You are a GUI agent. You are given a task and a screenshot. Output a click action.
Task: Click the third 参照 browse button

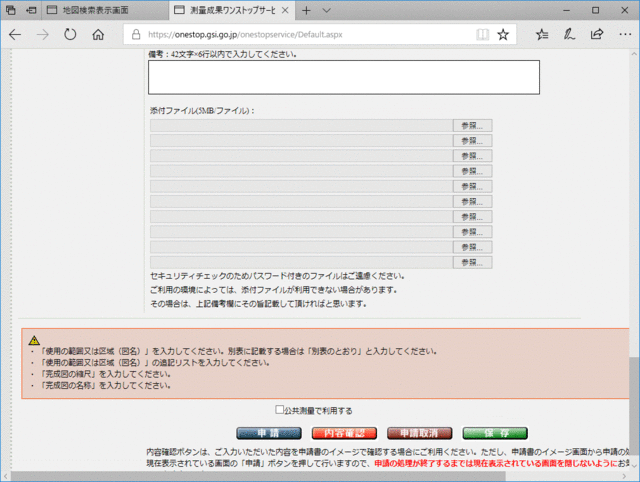point(472,156)
